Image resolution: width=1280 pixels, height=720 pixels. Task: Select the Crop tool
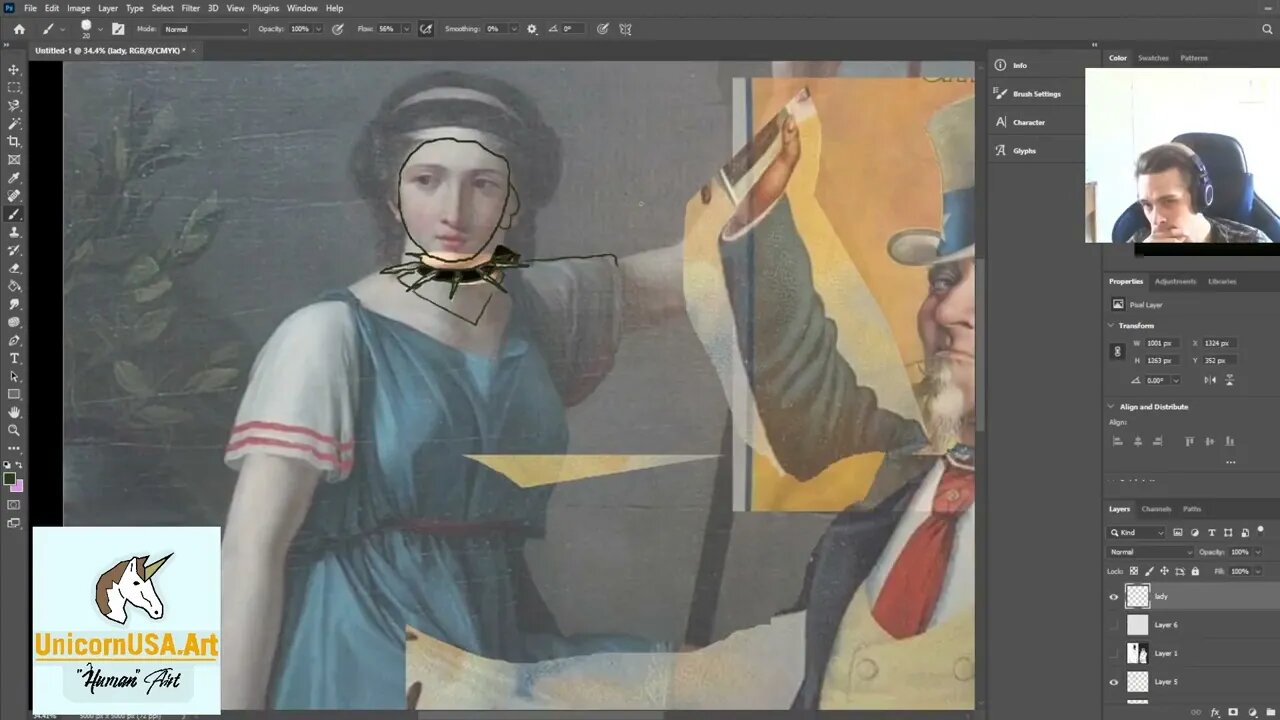[x=14, y=141]
